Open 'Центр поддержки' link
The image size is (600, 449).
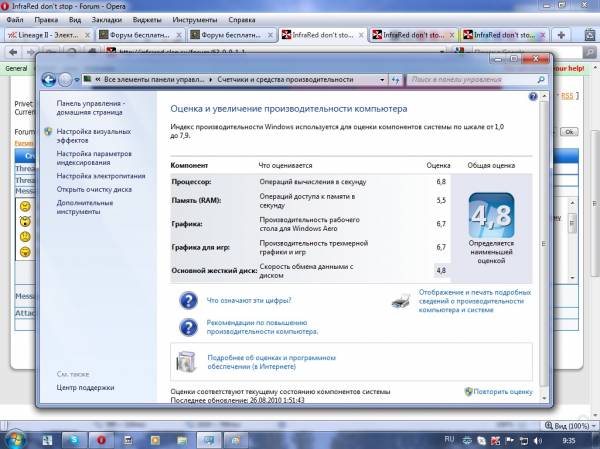(85, 388)
